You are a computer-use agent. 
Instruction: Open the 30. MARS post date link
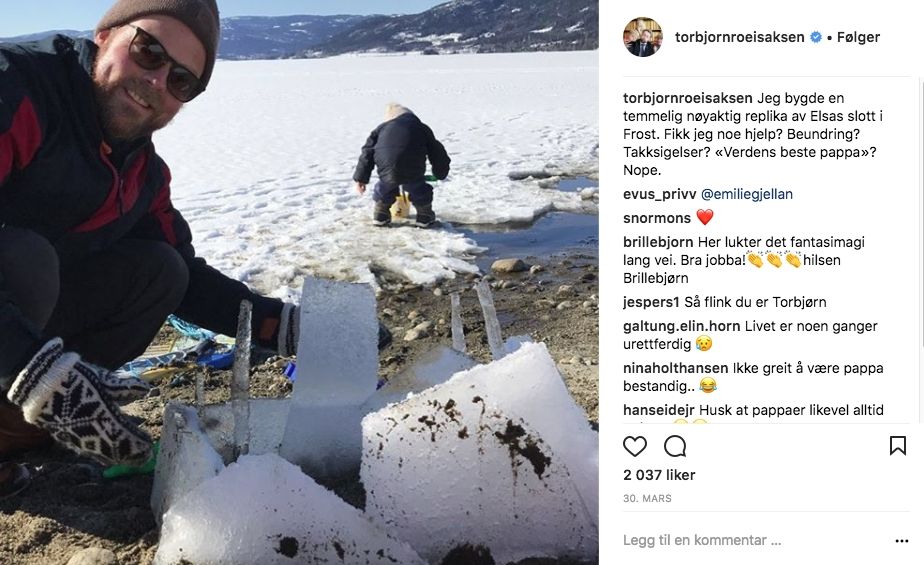pos(647,498)
